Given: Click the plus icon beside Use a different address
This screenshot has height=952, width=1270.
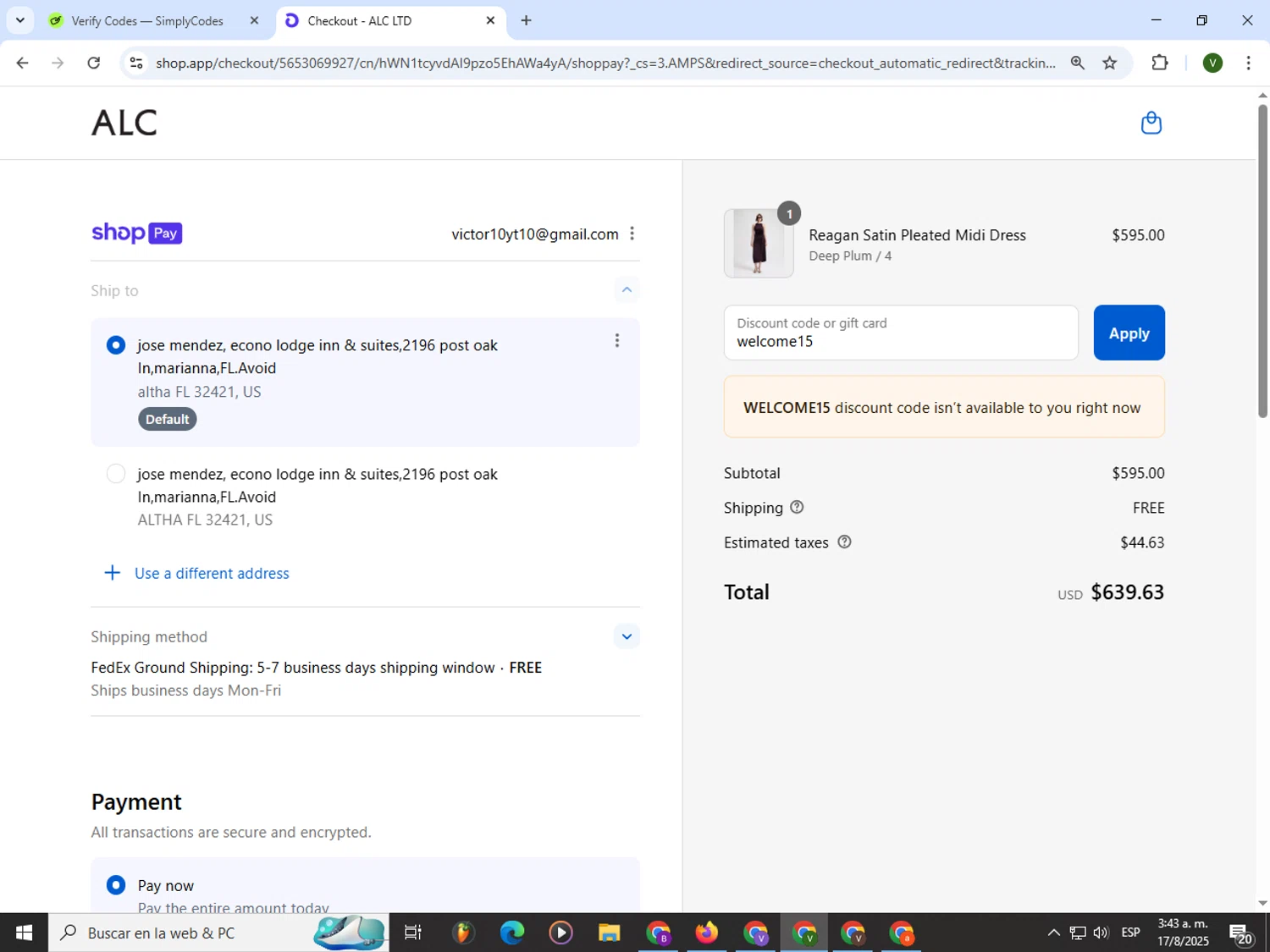Looking at the screenshot, I should pyautogui.click(x=112, y=573).
